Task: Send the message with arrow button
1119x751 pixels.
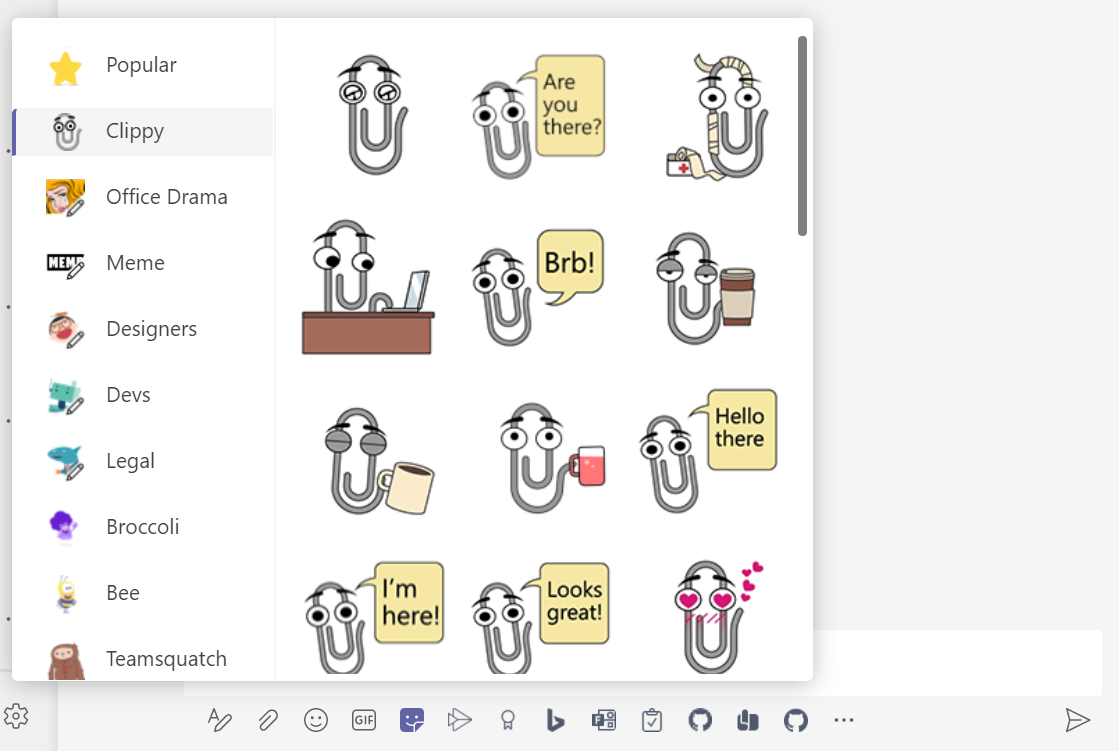Action: pos(1077,719)
